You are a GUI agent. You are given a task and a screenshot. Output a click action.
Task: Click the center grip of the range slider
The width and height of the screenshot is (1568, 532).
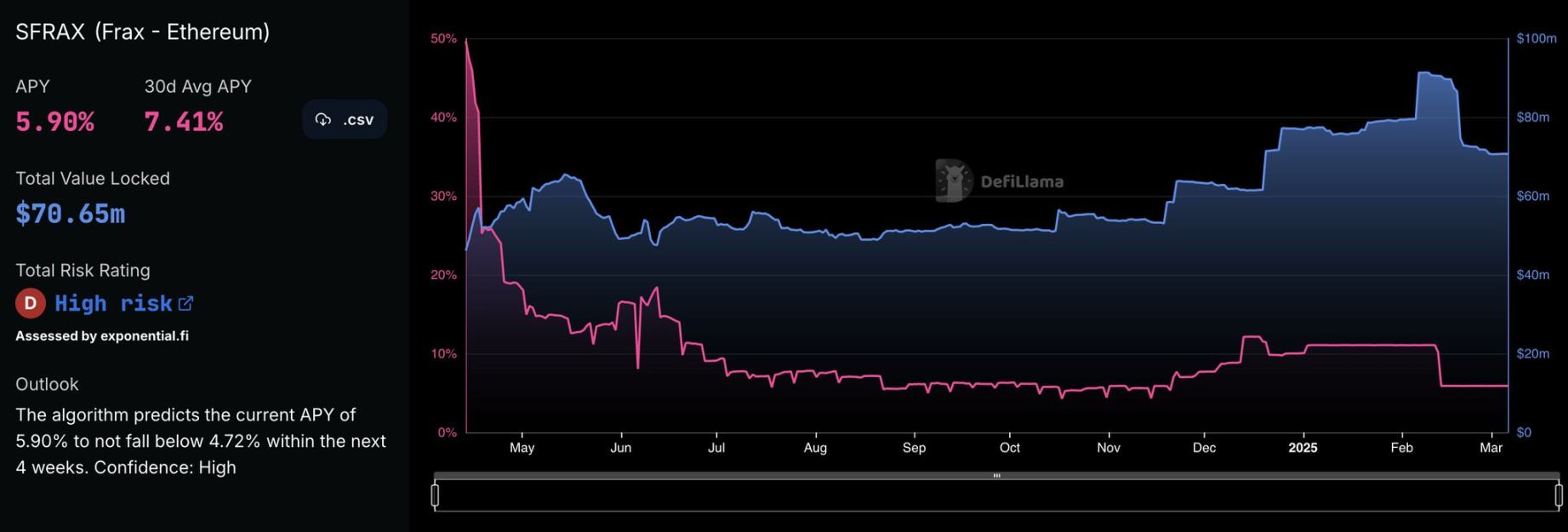point(996,476)
